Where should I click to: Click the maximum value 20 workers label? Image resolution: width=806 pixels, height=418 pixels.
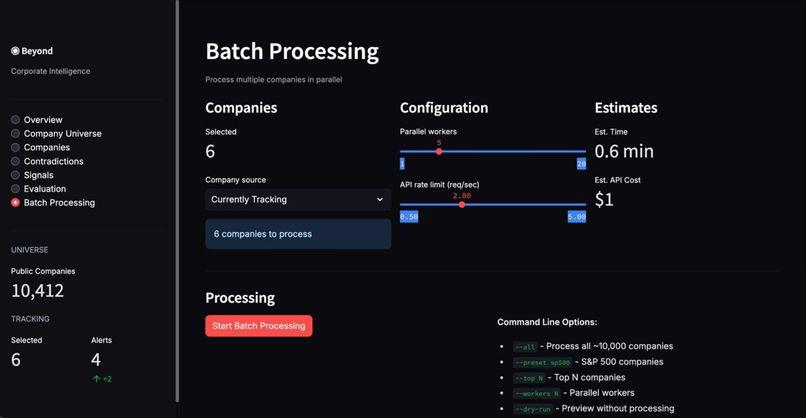coord(581,164)
